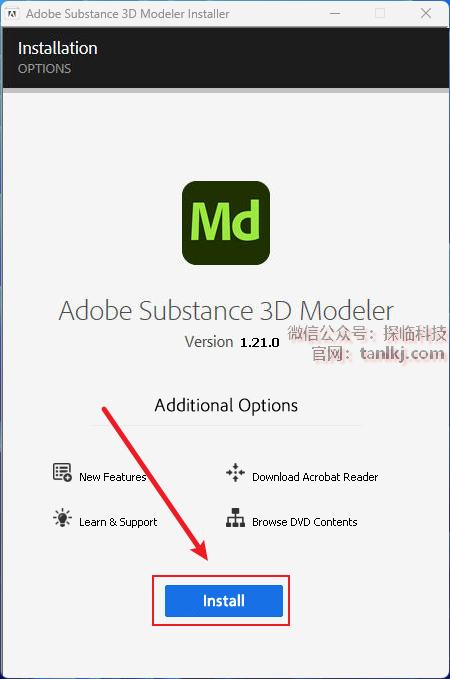
Task: Click the disabled maximize window button
Action: coord(380,13)
